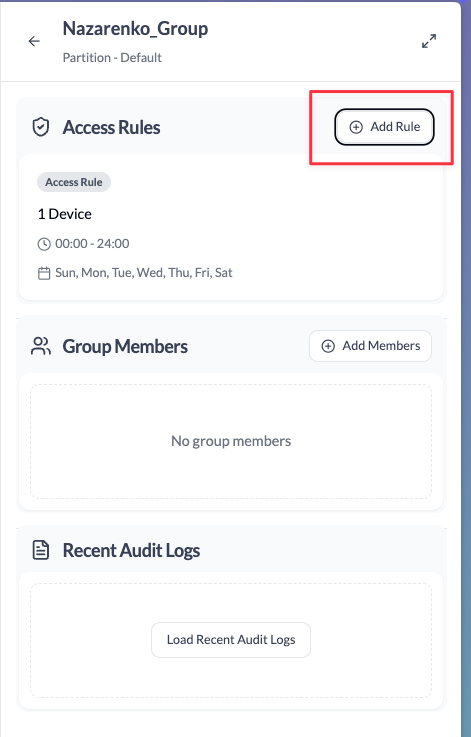Click the plus circle in Add Members
Viewport: 471px width, 737px height.
tap(328, 346)
